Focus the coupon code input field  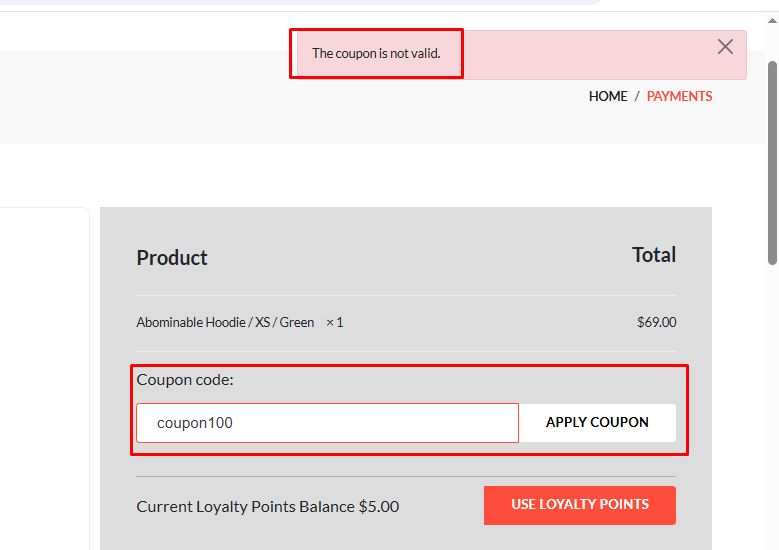coord(327,423)
